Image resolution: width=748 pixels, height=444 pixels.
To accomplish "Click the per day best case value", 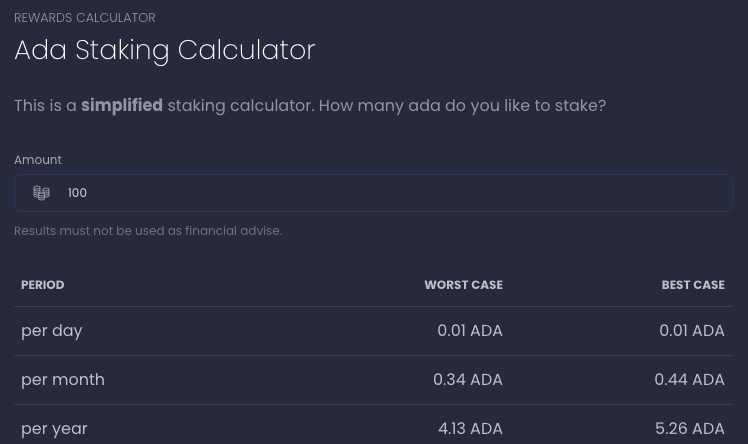I will tap(691, 331).
